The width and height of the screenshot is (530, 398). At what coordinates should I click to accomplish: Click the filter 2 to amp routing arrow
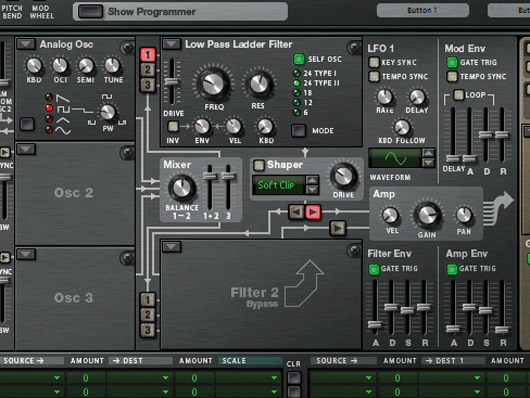[x=338, y=229]
